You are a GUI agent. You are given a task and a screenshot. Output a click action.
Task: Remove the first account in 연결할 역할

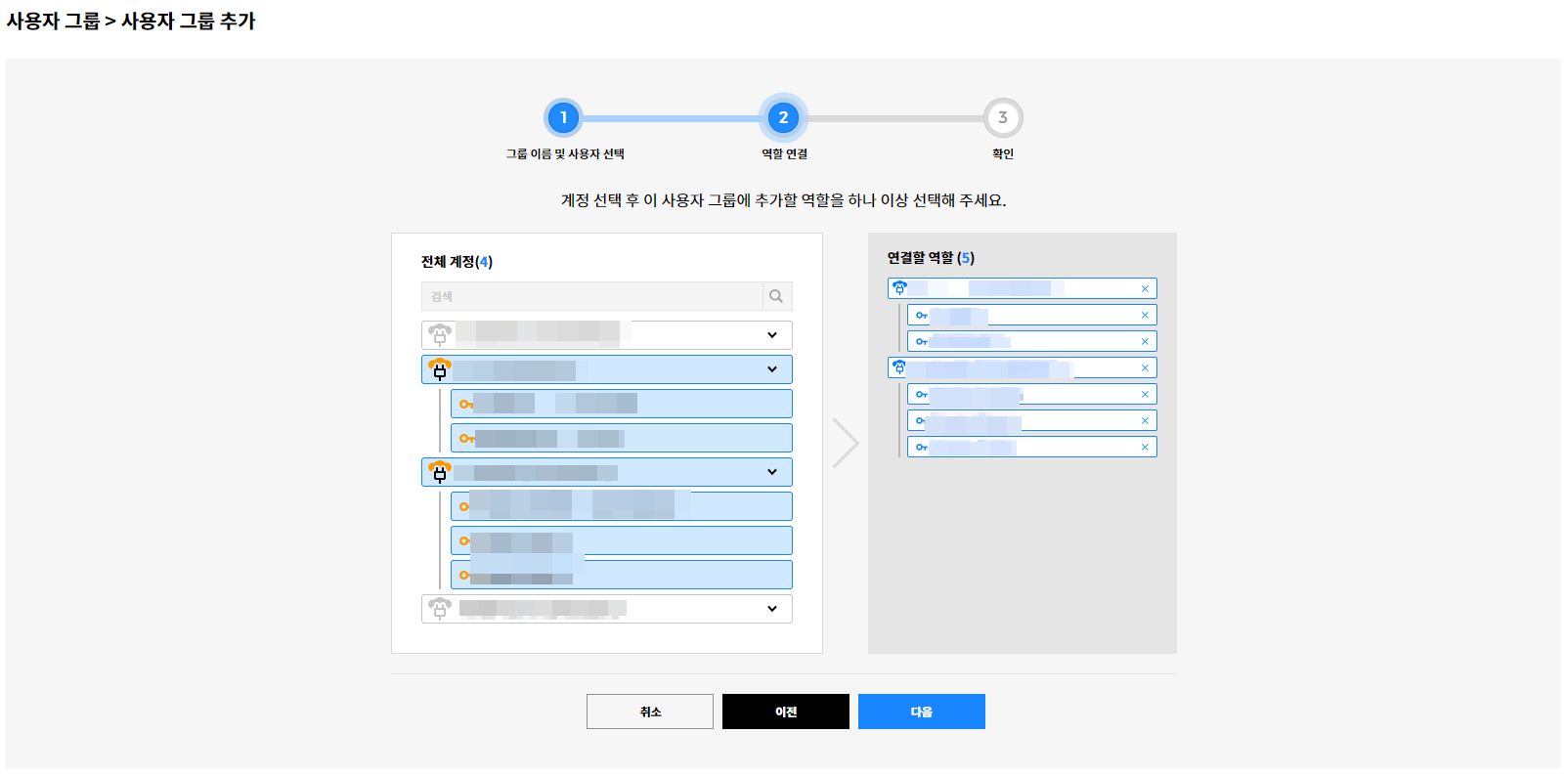pyautogui.click(x=1145, y=288)
